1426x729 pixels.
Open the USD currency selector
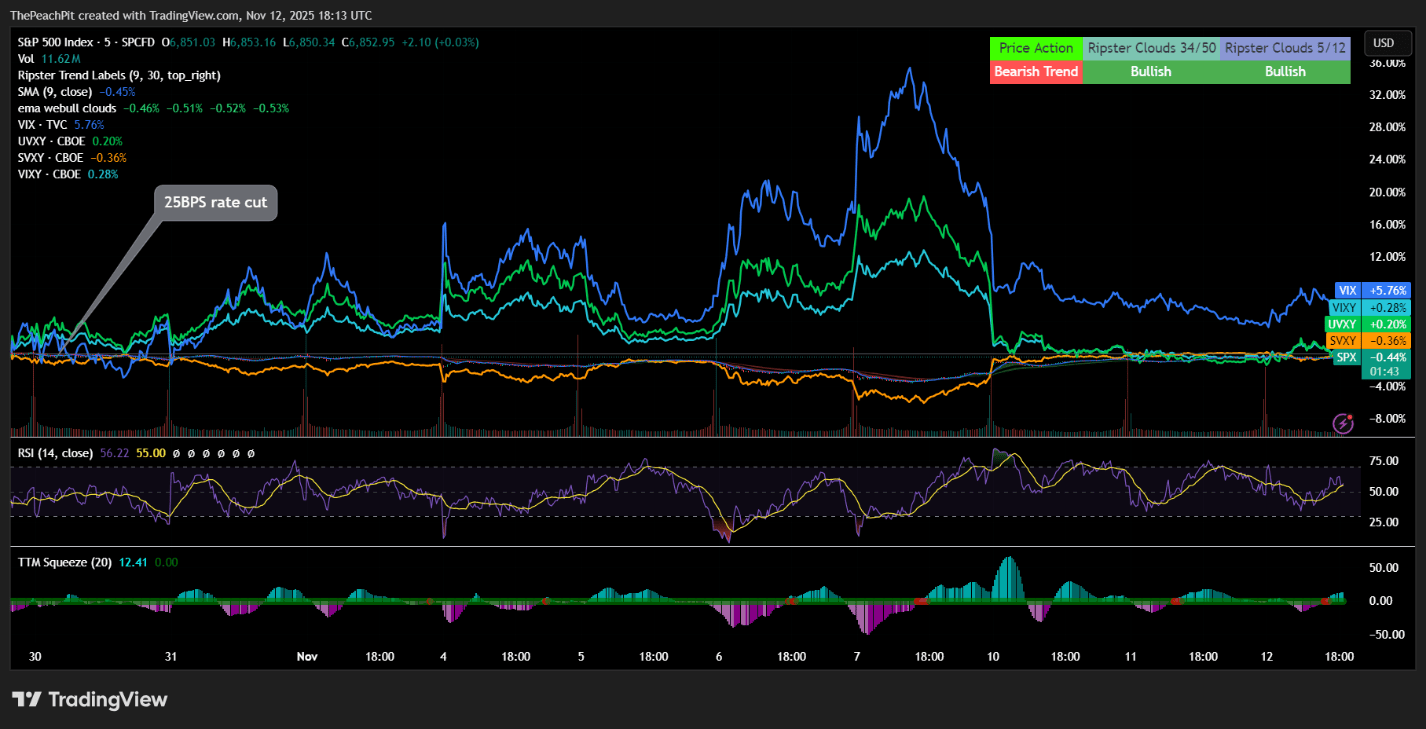point(1384,43)
